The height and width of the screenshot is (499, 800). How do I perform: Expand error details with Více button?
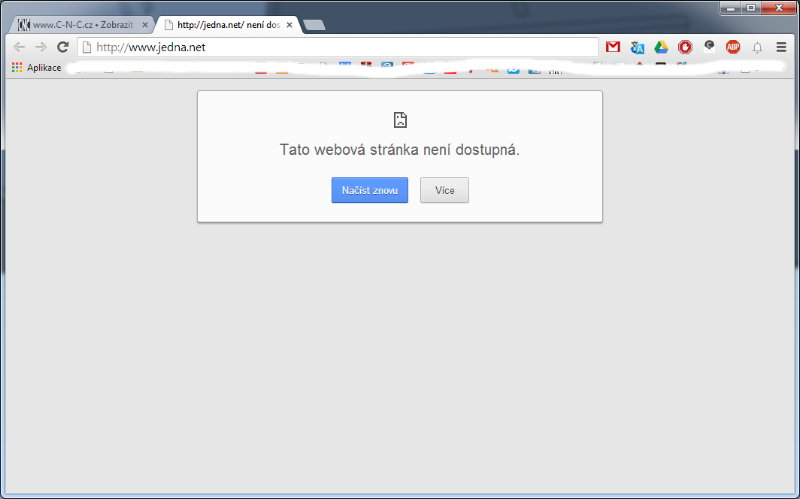444,190
